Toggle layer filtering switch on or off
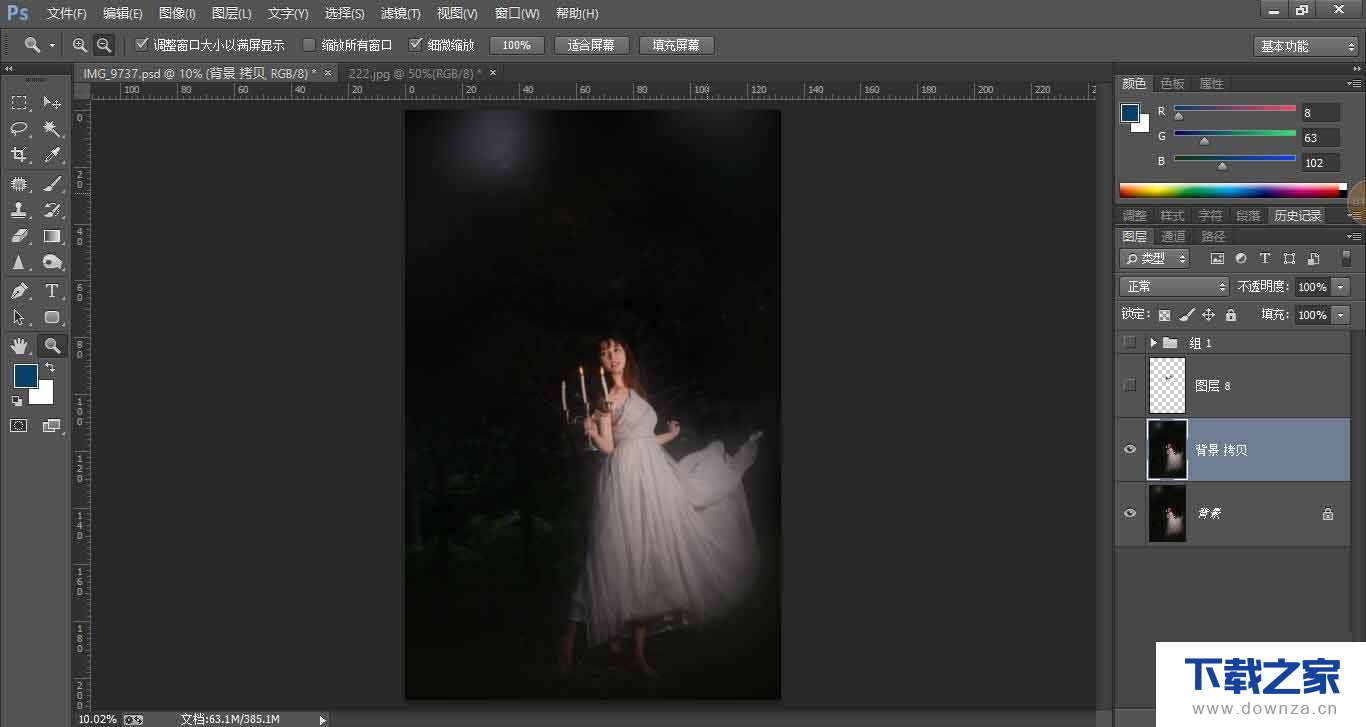Screen dimensions: 1366x727 [1346, 258]
